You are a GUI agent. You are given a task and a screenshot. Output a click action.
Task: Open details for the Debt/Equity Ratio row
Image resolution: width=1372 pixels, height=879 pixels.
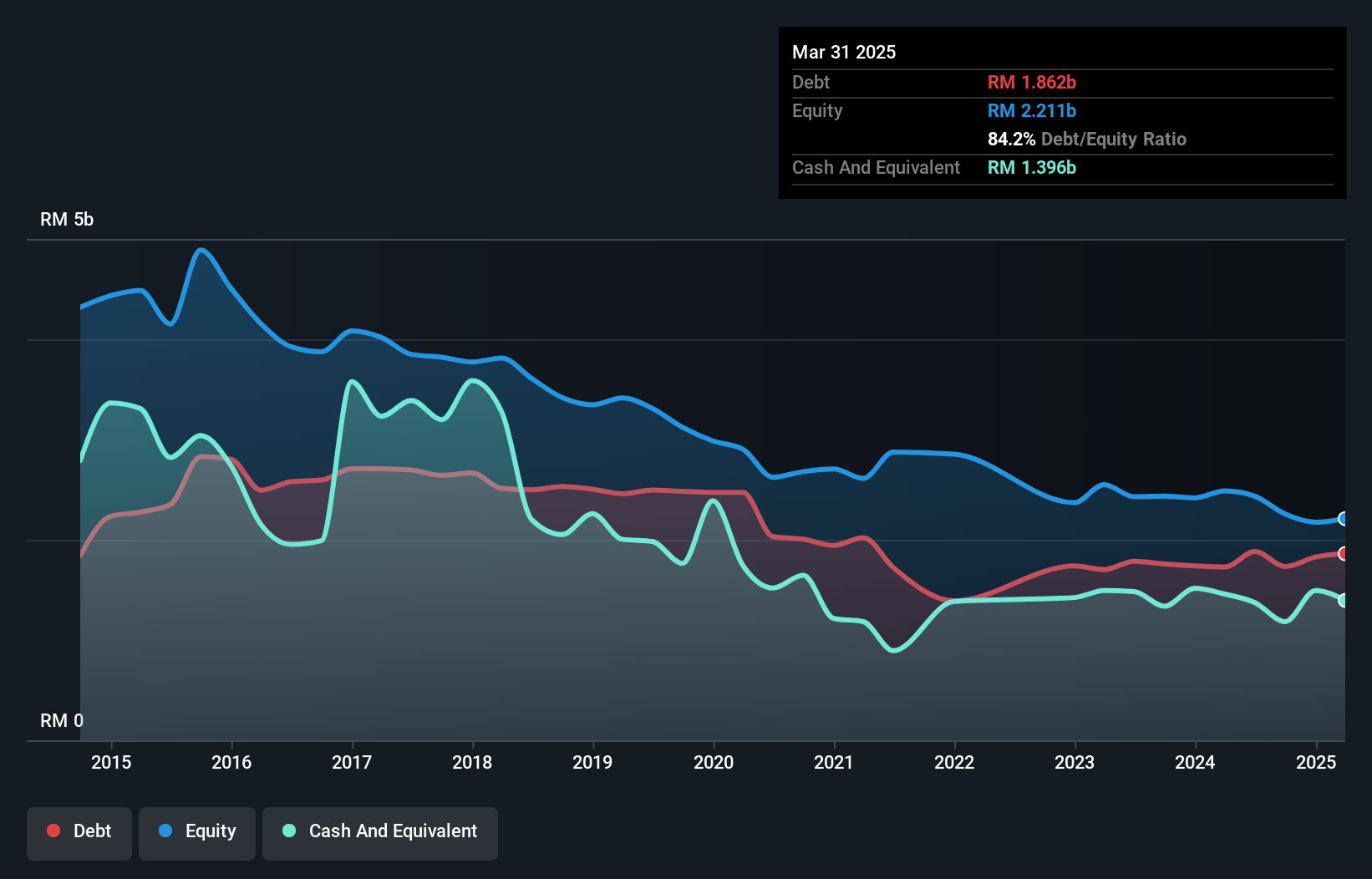tap(1087, 139)
